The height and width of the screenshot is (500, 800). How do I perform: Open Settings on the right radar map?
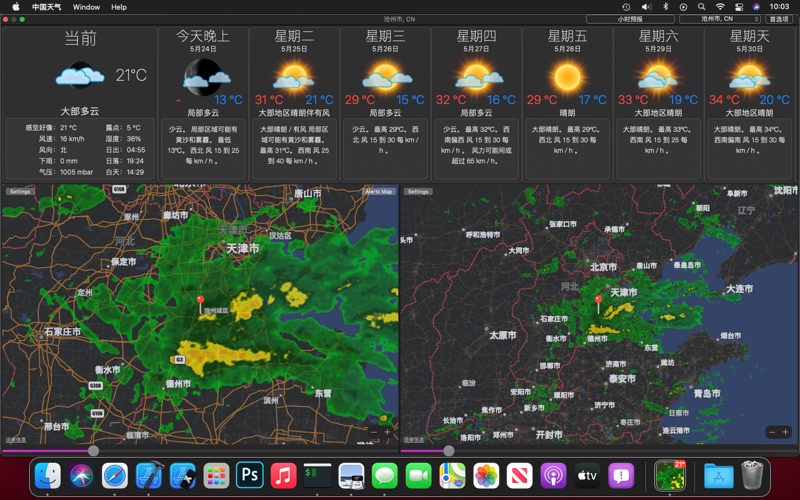click(x=418, y=191)
